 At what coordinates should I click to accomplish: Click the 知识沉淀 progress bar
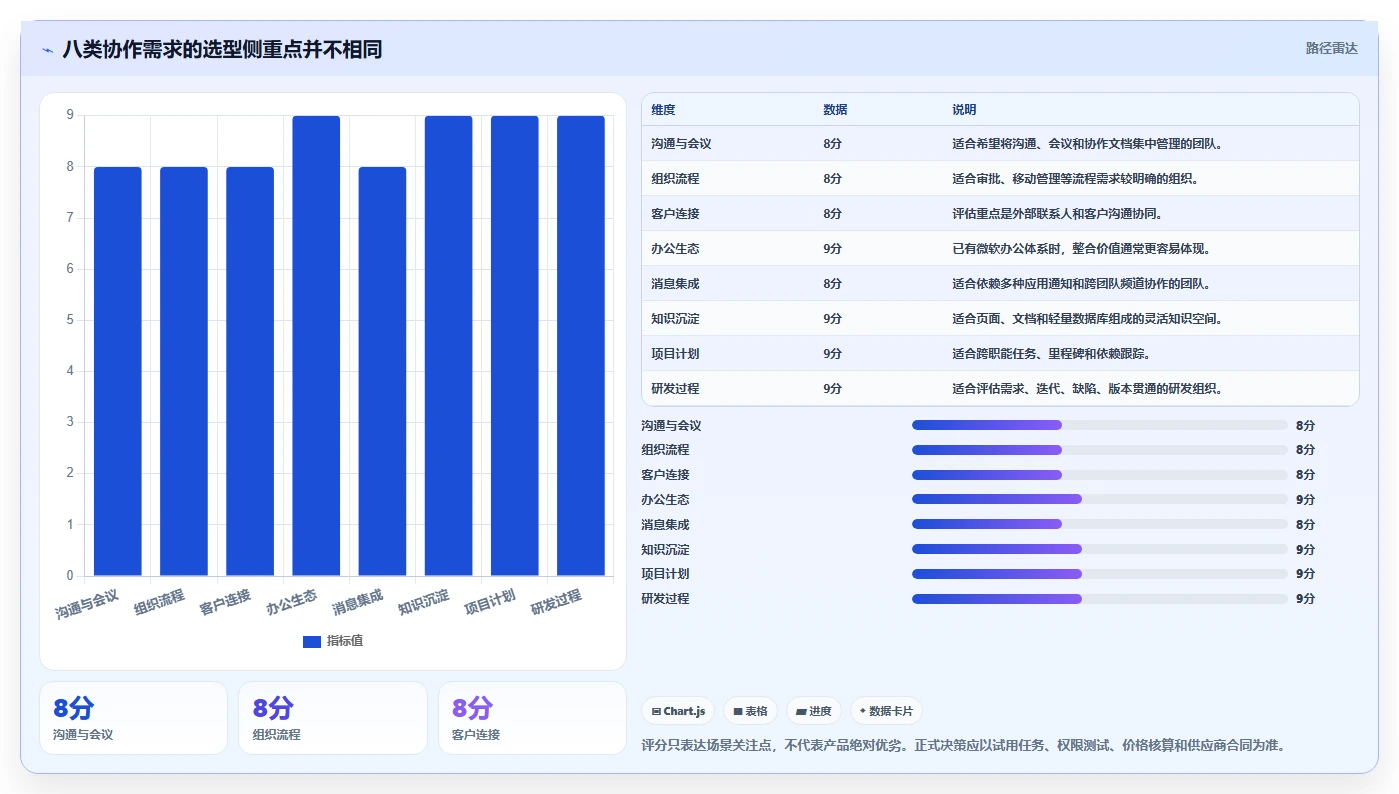[x=1099, y=549]
